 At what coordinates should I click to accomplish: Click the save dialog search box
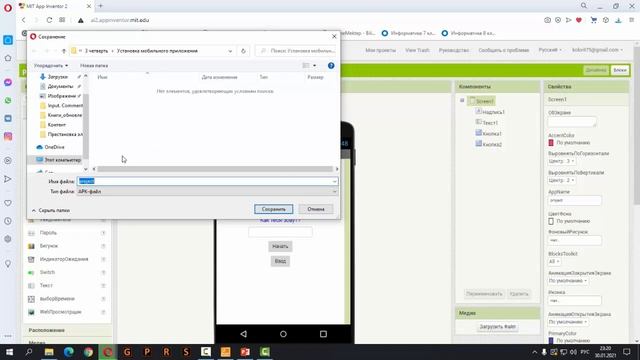[296, 51]
